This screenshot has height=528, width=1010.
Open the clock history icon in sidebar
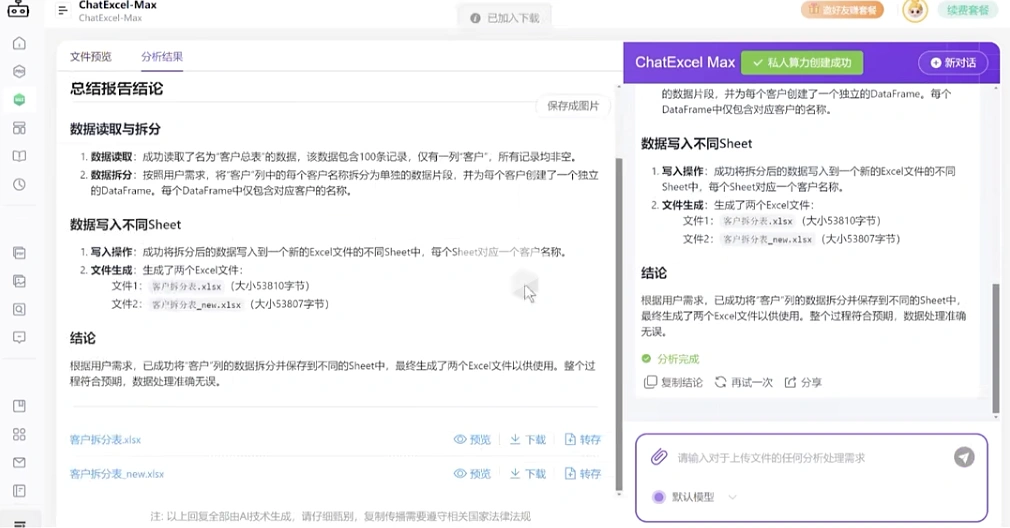(19, 184)
